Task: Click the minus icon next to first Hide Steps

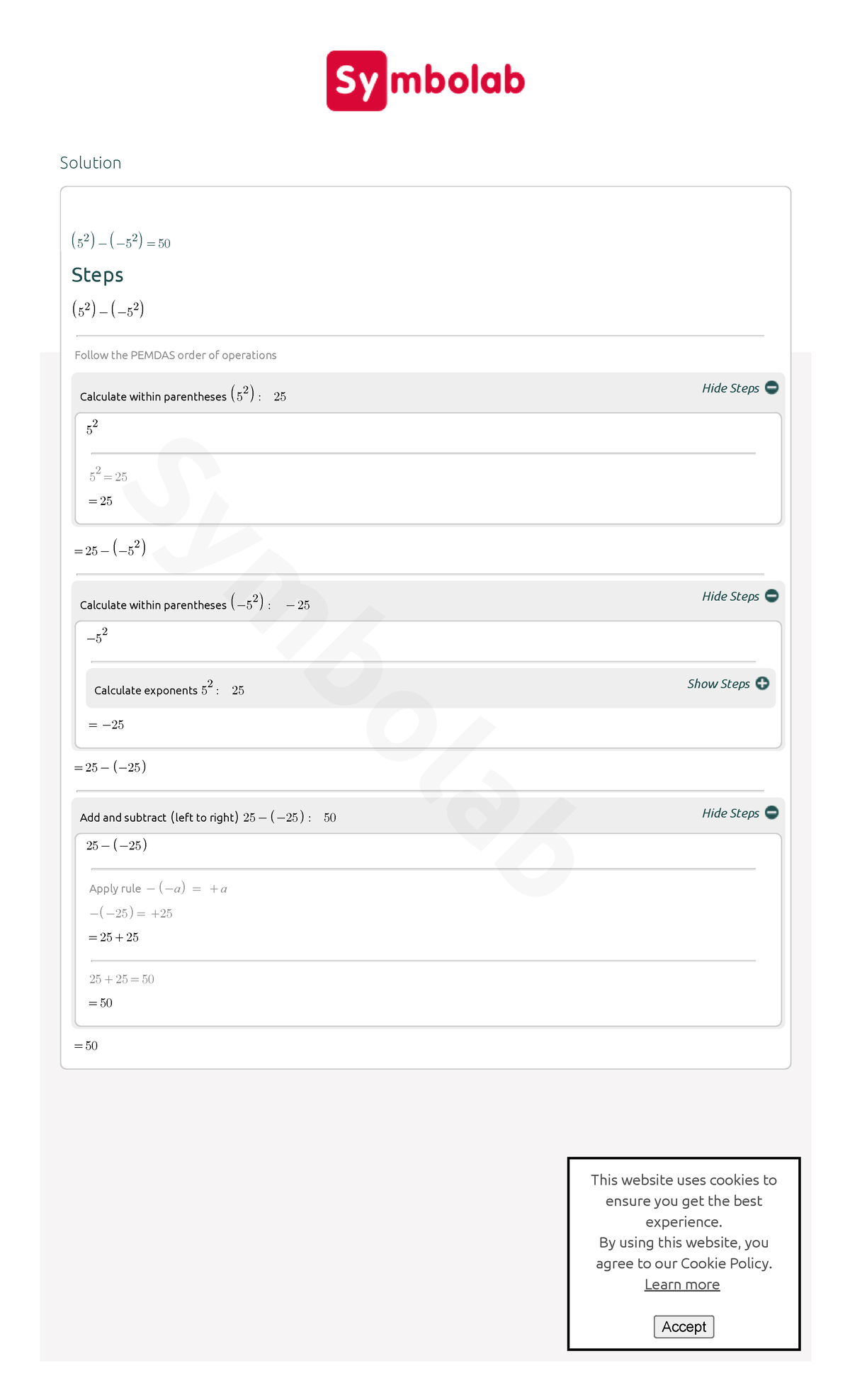Action: [771, 388]
